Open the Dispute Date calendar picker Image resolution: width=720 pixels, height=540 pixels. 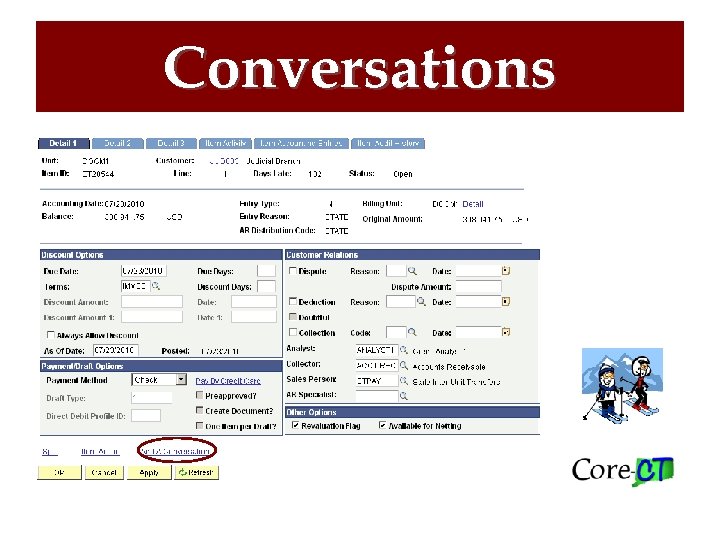pos(506,271)
